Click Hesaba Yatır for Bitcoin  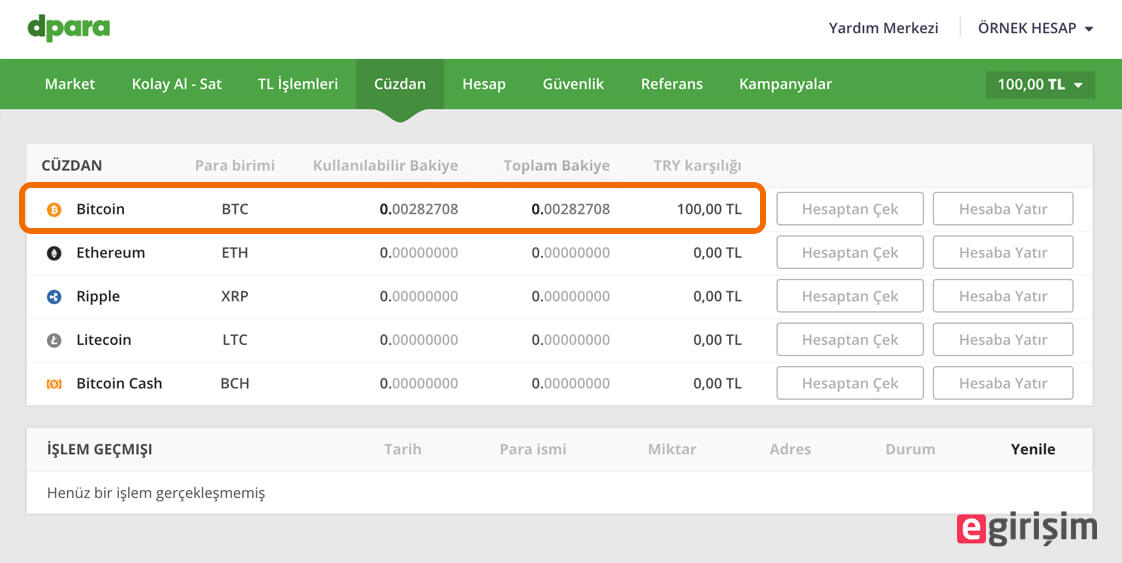(1003, 209)
